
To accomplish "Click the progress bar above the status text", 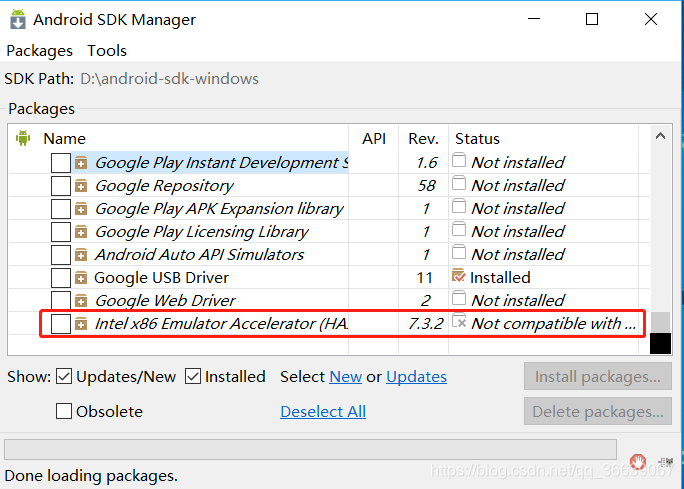I will (x=310, y=449).
